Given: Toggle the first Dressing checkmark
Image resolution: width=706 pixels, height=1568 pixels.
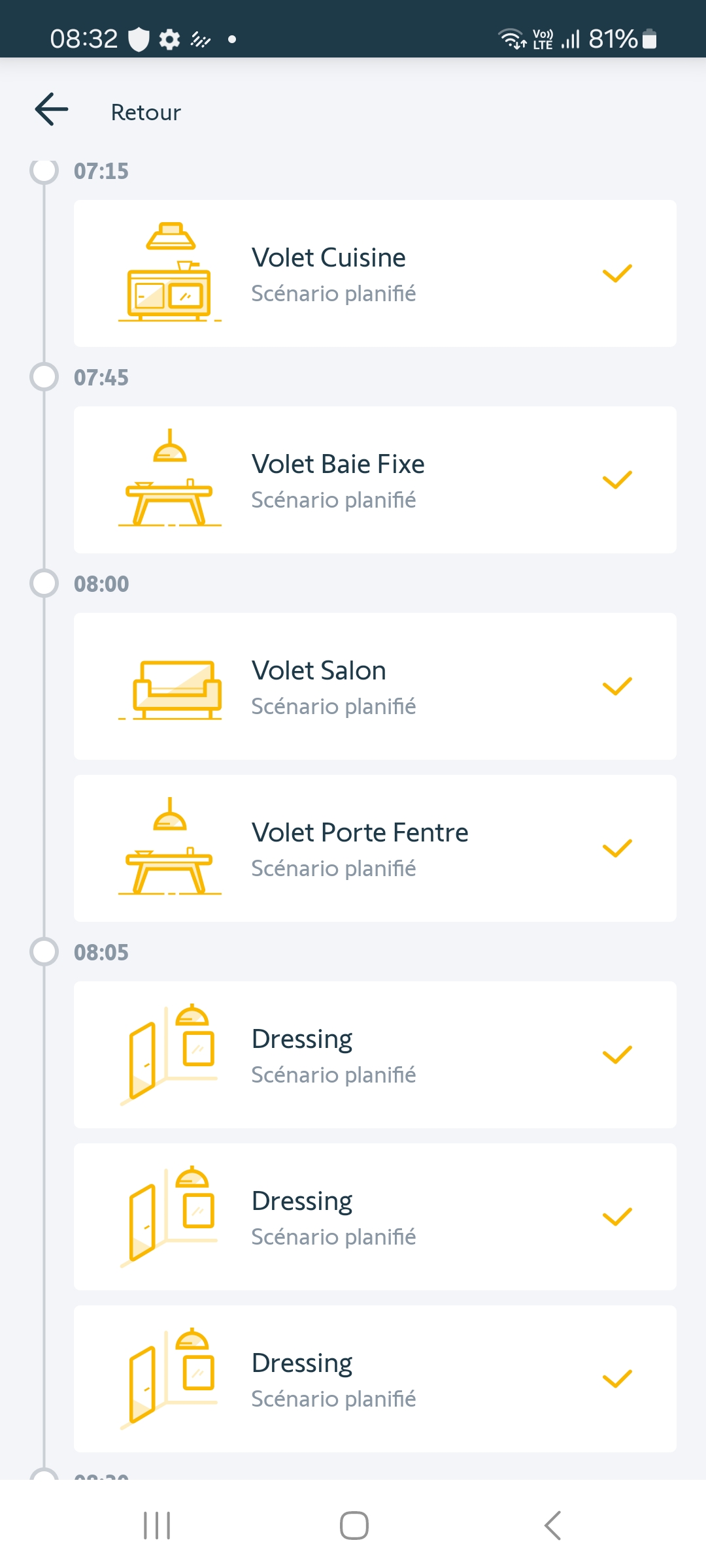Looking at the screenshot, I should pyautogui.click(x=616, y=1054).
